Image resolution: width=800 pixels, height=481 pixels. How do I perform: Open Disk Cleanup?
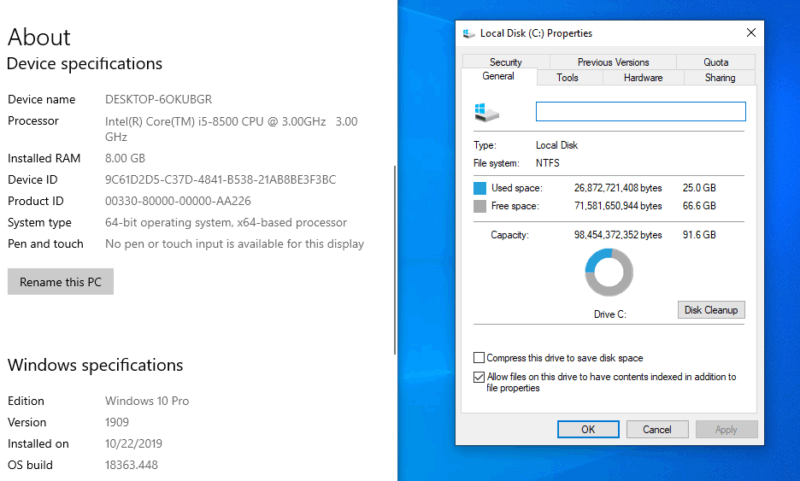coord(711,310)
